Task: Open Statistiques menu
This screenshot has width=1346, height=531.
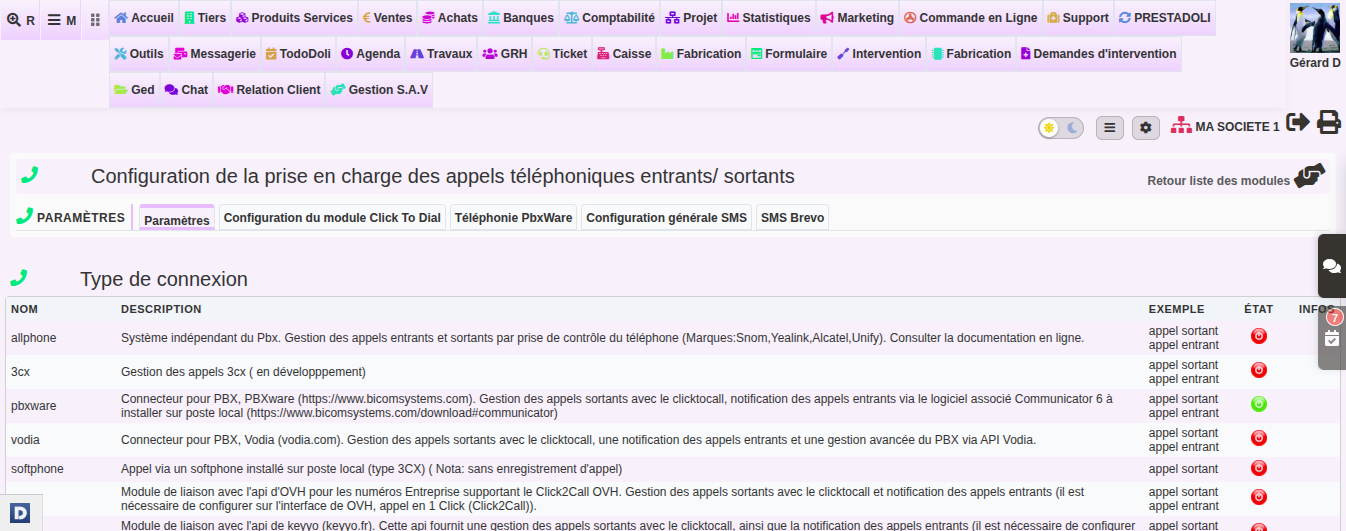Action: coord(769,18)
